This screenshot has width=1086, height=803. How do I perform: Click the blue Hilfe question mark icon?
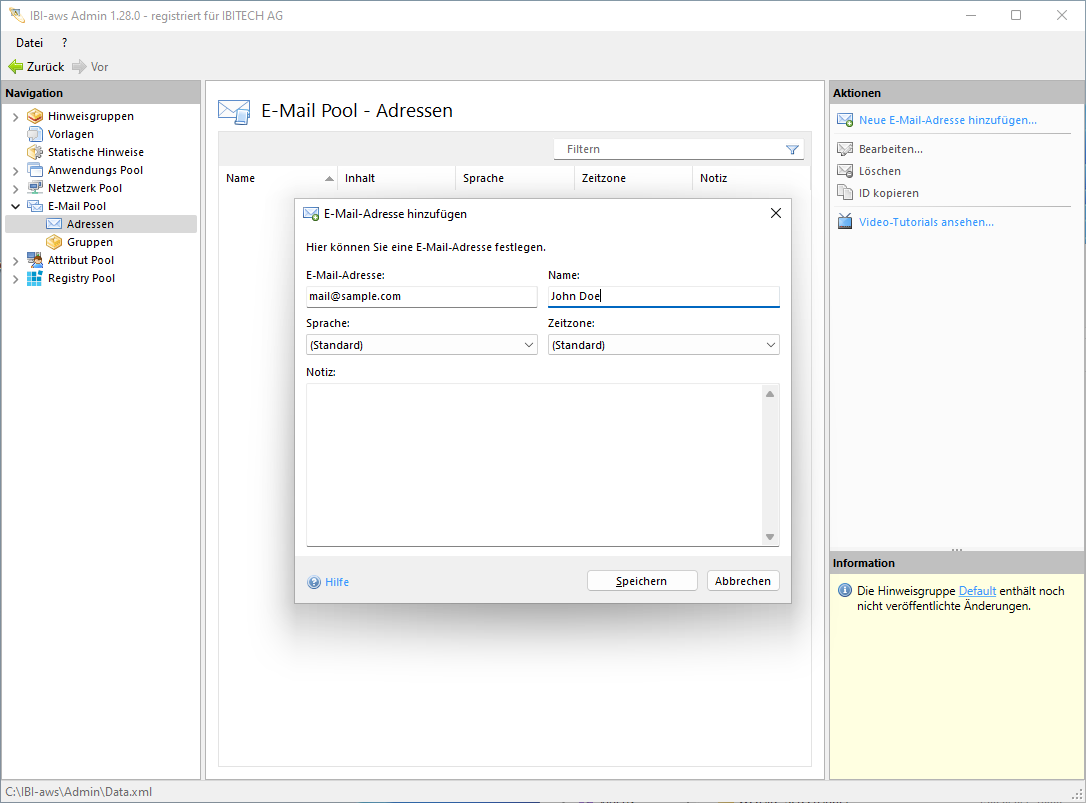click(x=314, y=582)
